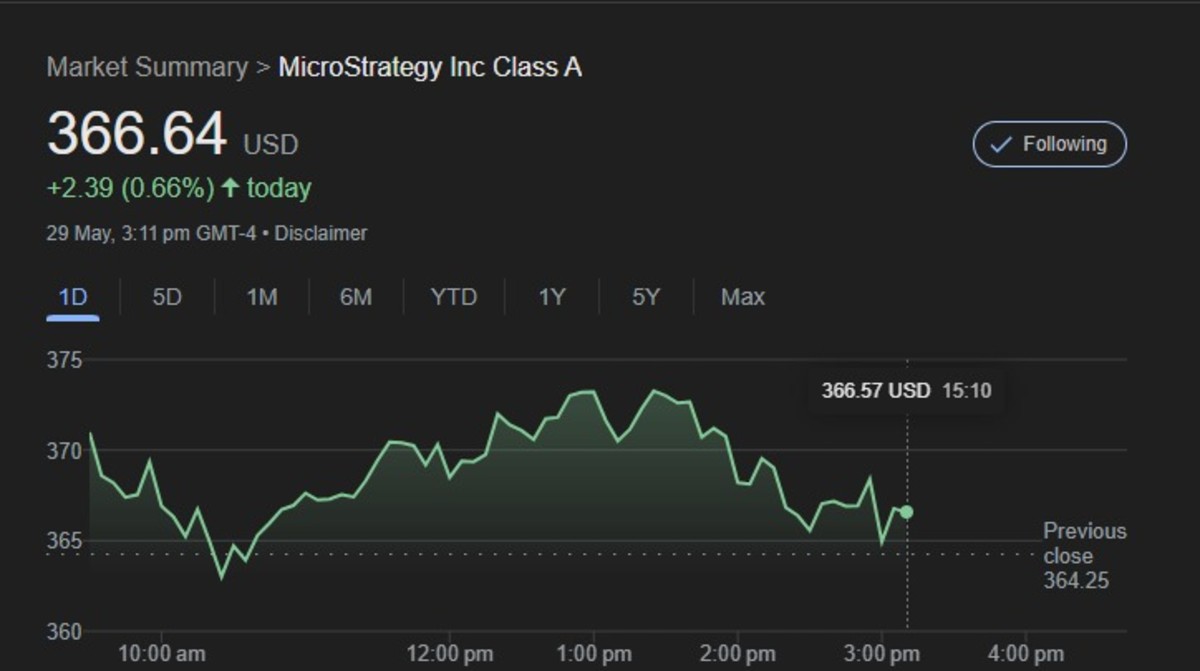The image size is (1200, 671).
Task: Select the 1M time range tab
Action: pyautogui.click(x=260, y=297)
